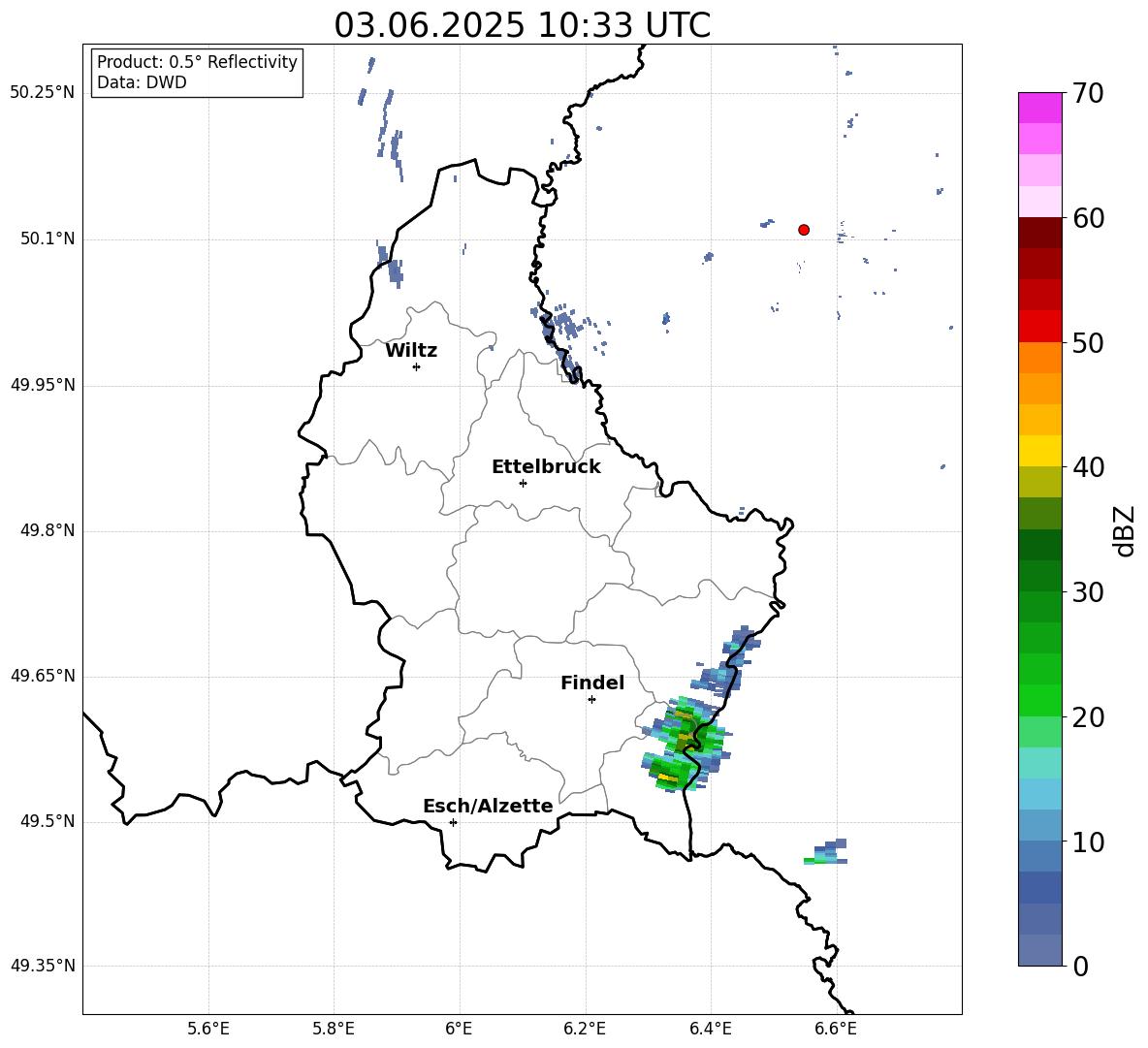Click the colorbar value 30
Viewport: 1148px width, 1048px height.
[x=1089, y=592]
